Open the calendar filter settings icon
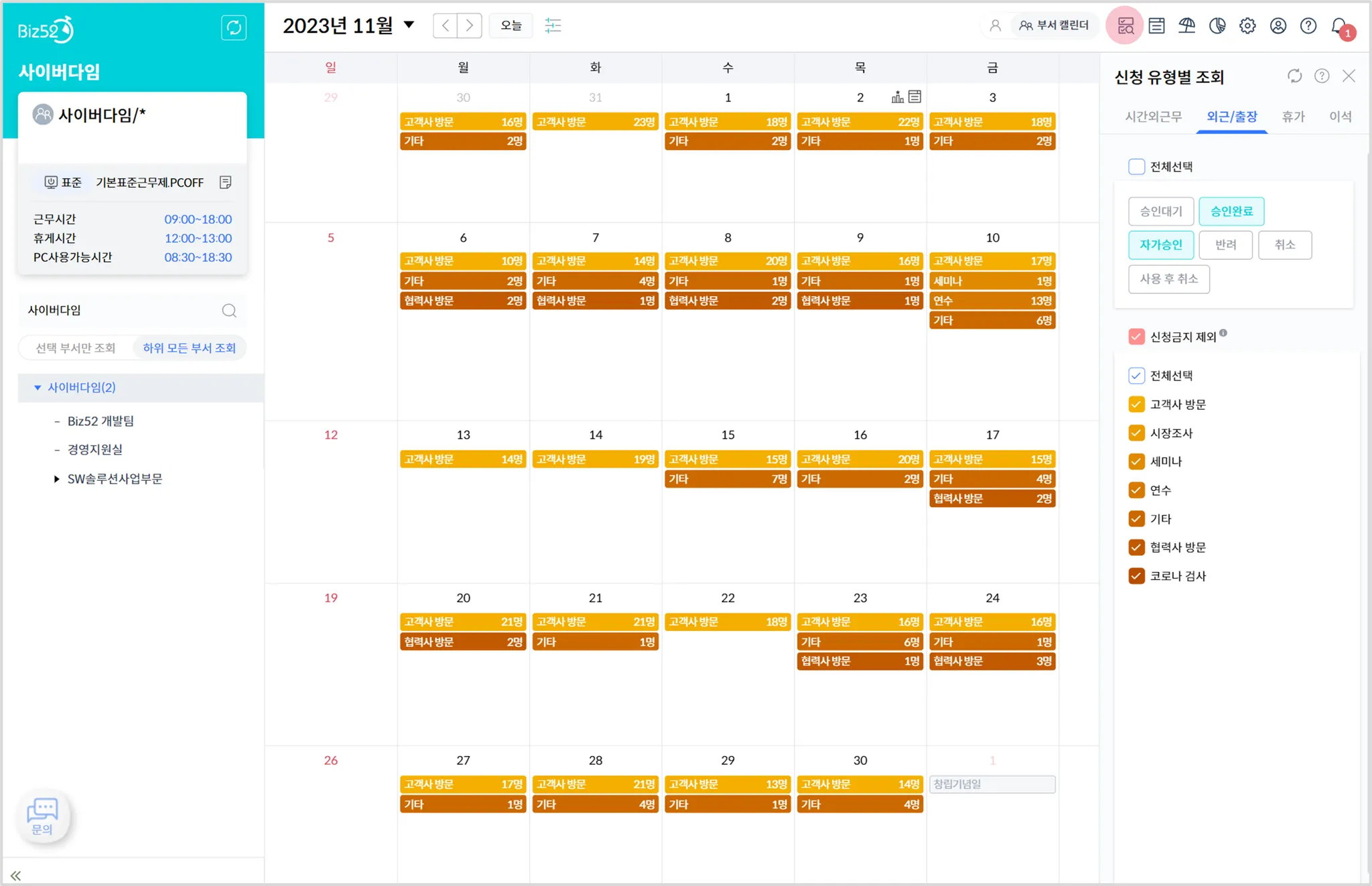This screenshot has height=886, width=1372. 553,25
